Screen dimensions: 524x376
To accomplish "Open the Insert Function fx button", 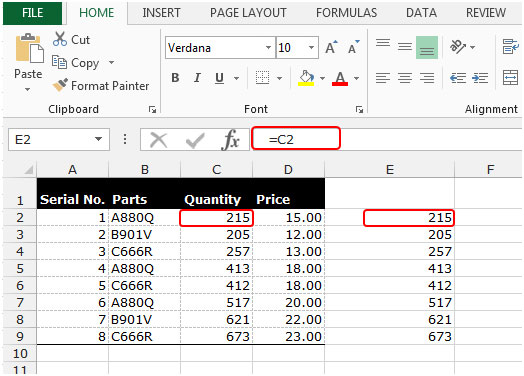I will pos(231,139).
